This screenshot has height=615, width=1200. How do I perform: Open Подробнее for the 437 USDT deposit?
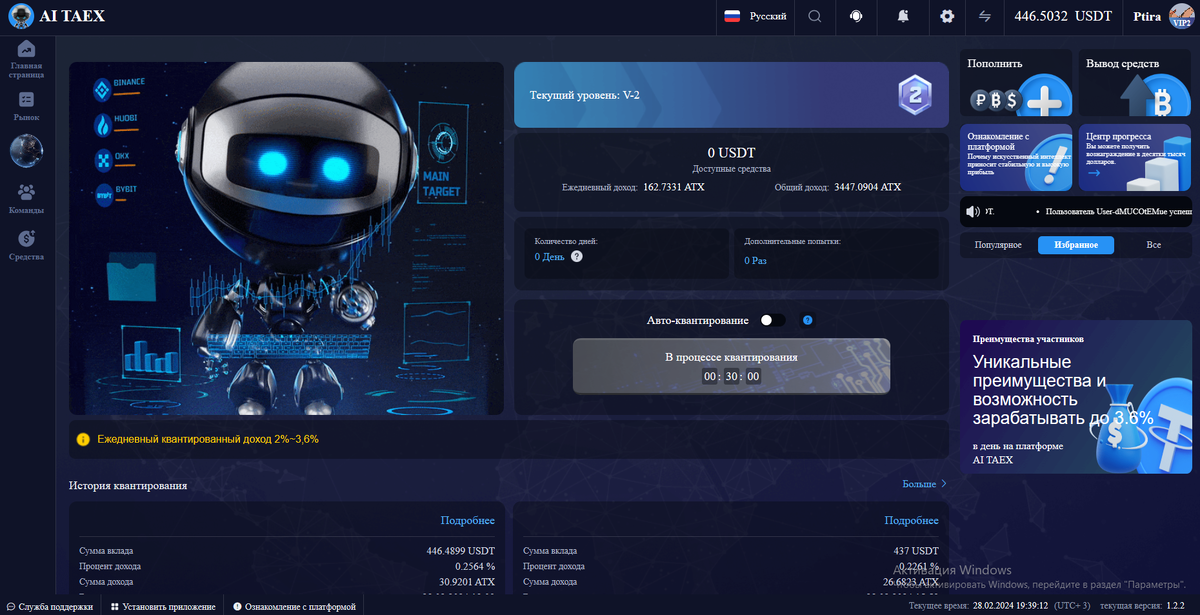(911, 520)
